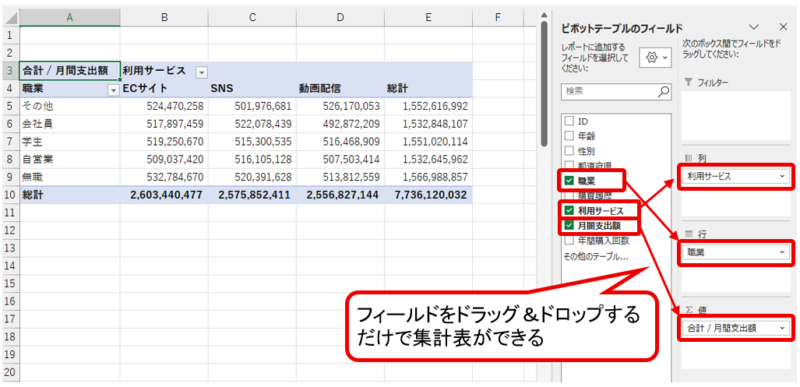The image size is (800, 387).
Task: Click the search magnifier icon in field search
Action: pyautogui.click(x=663, y=92)
